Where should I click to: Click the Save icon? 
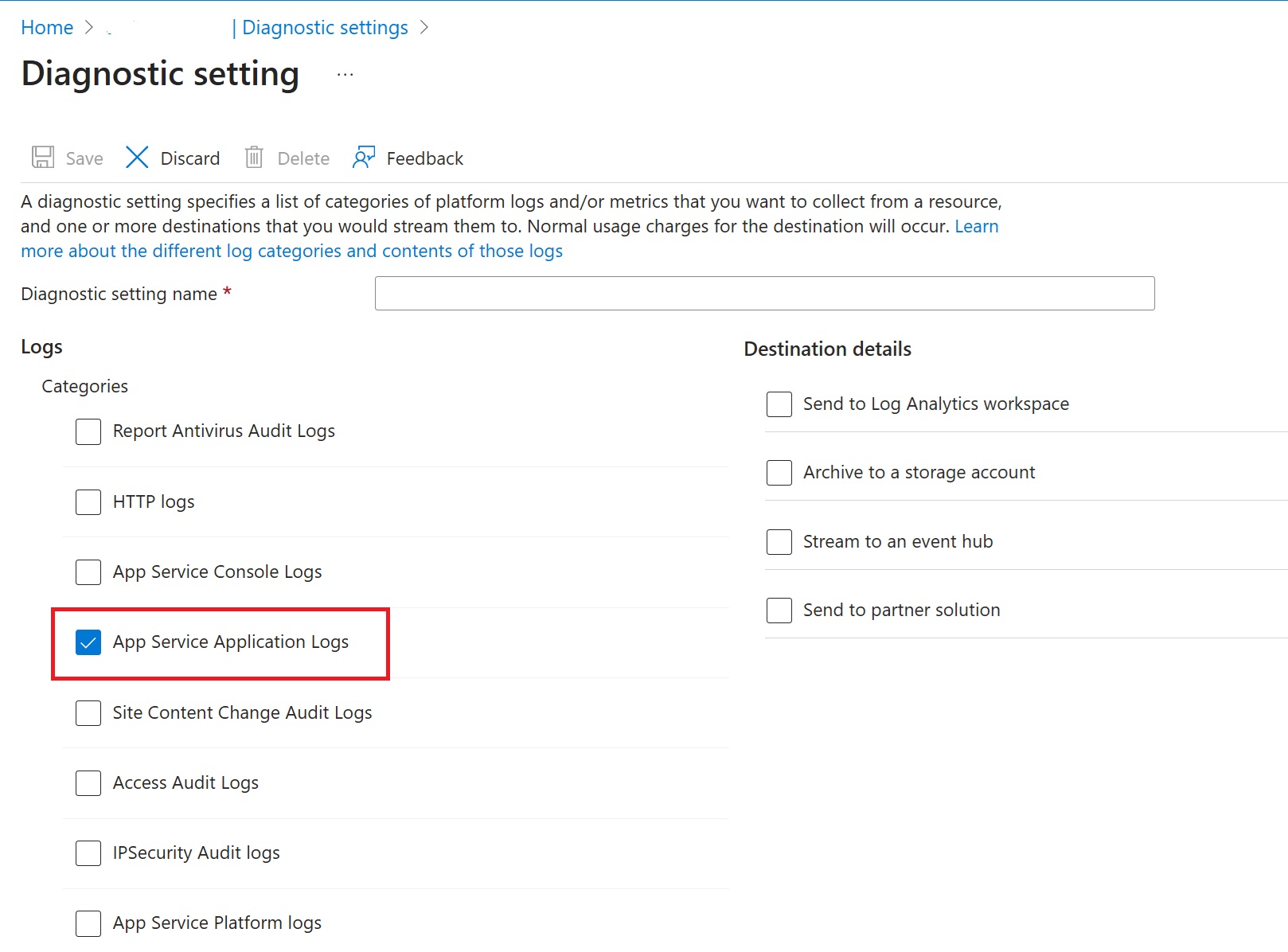[x=44, y=157]
